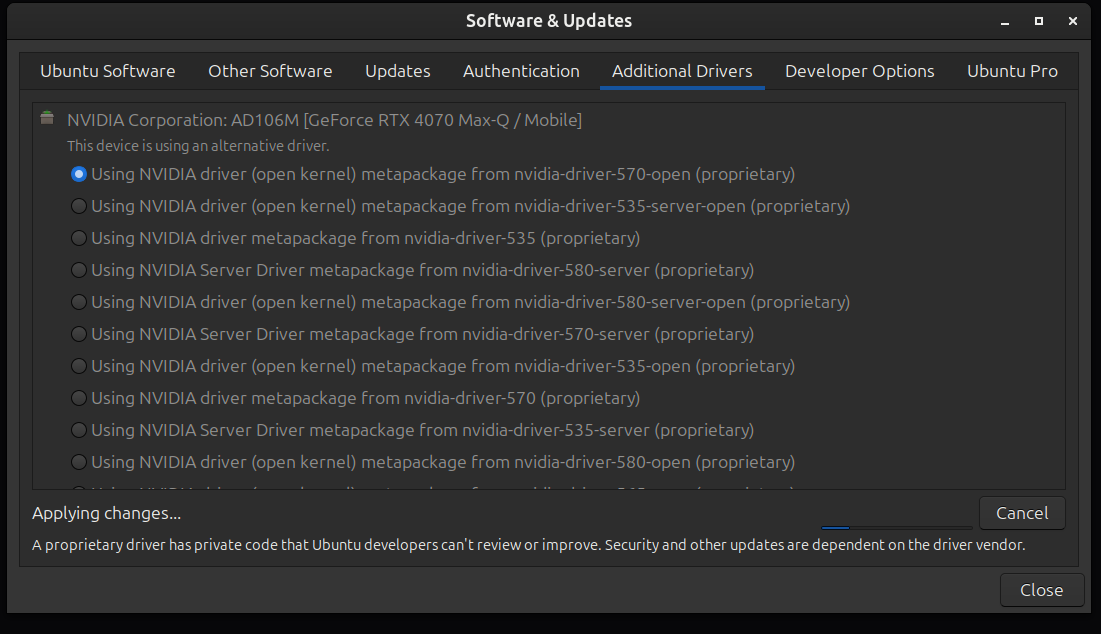The image size is (1101, 634).
Task: Click the 'Applying changes...' status text
Action: [106, 513]
